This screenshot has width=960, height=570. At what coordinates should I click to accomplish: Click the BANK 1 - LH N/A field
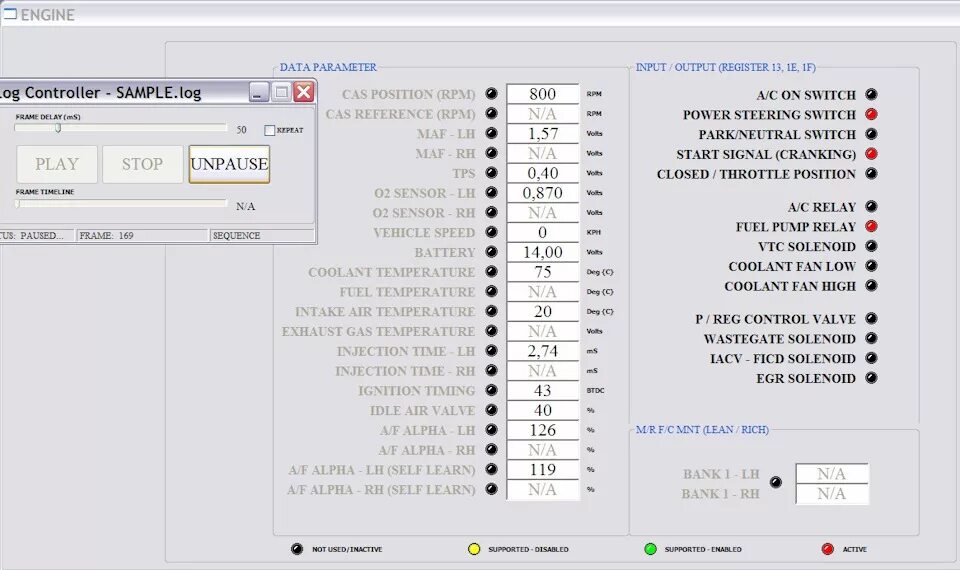831,473
